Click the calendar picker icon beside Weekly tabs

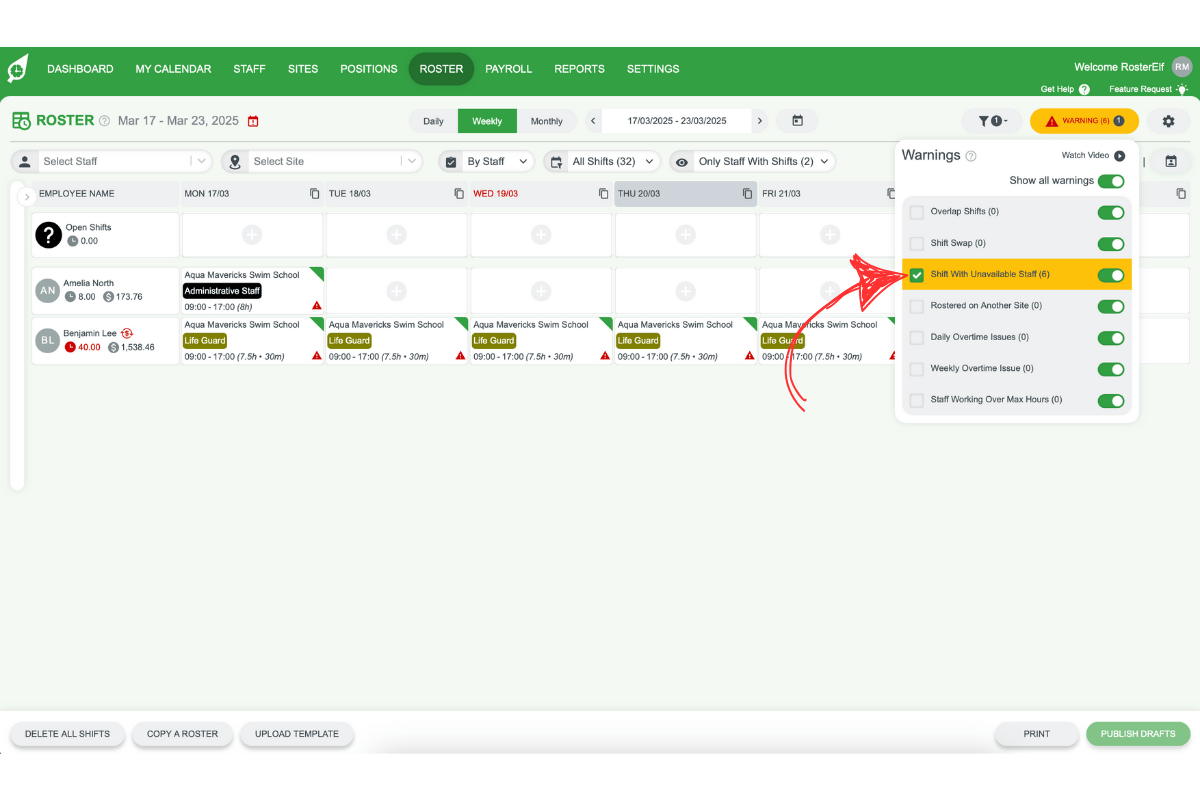(797, 120)
